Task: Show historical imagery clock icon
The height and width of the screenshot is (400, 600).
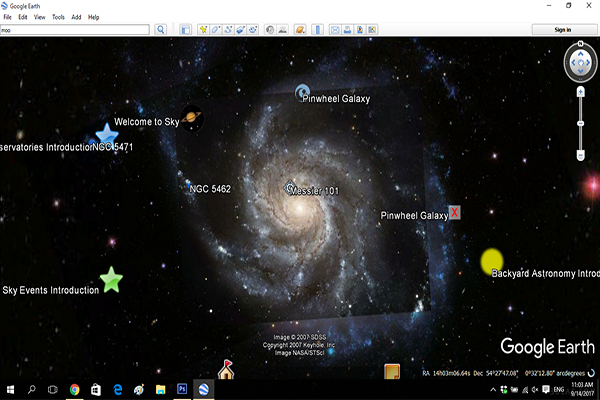Action: 270,29
